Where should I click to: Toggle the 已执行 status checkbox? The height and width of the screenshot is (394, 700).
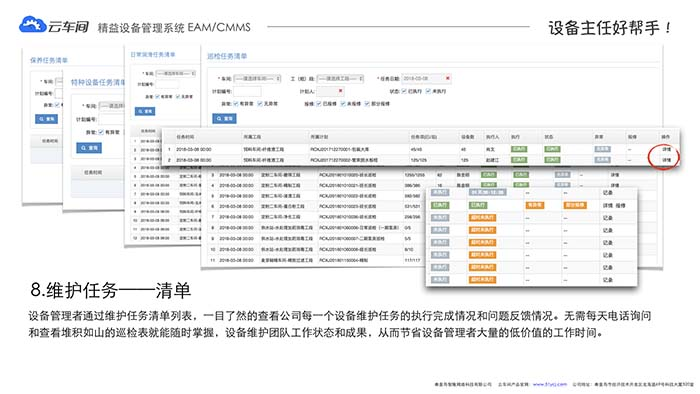[404, 91]
